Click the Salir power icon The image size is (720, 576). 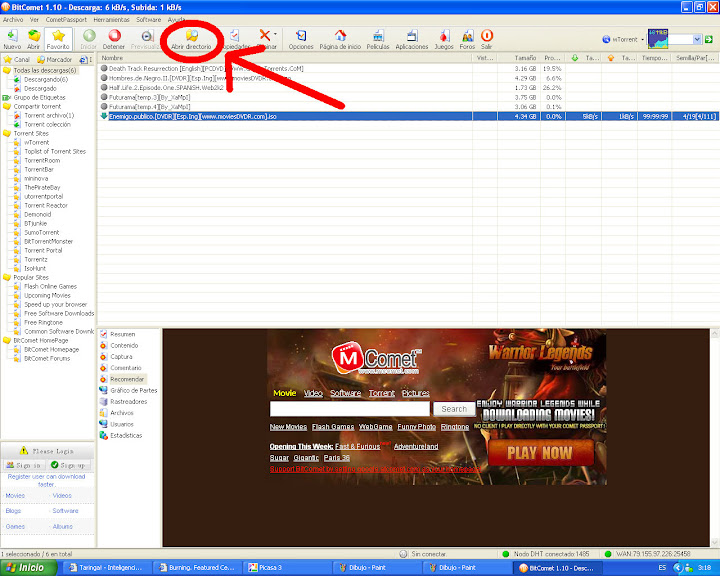(x=487, y=36)
